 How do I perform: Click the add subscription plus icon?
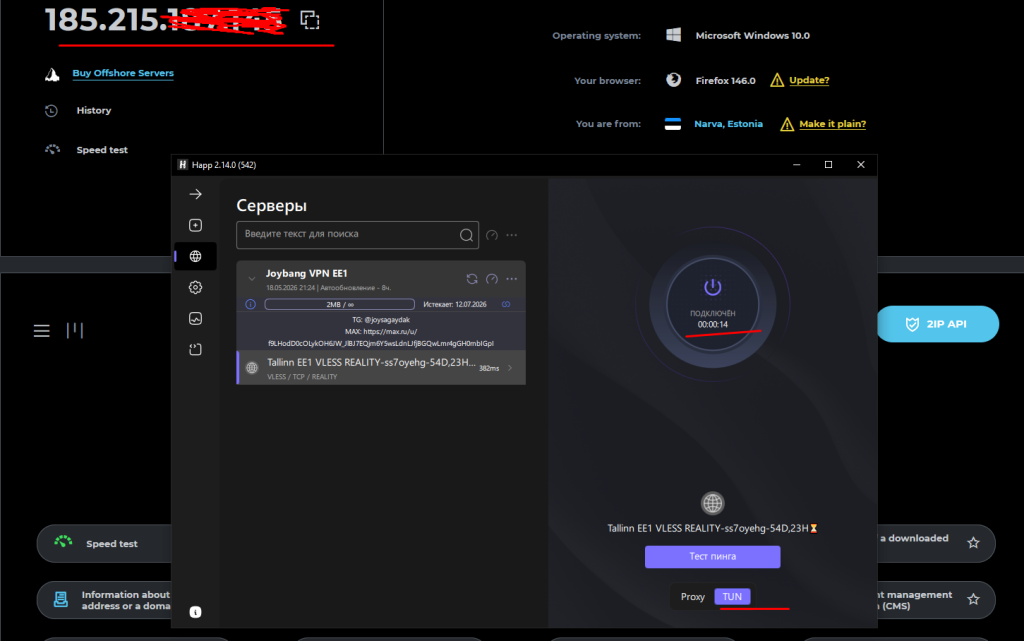click(x=195, y=225)
